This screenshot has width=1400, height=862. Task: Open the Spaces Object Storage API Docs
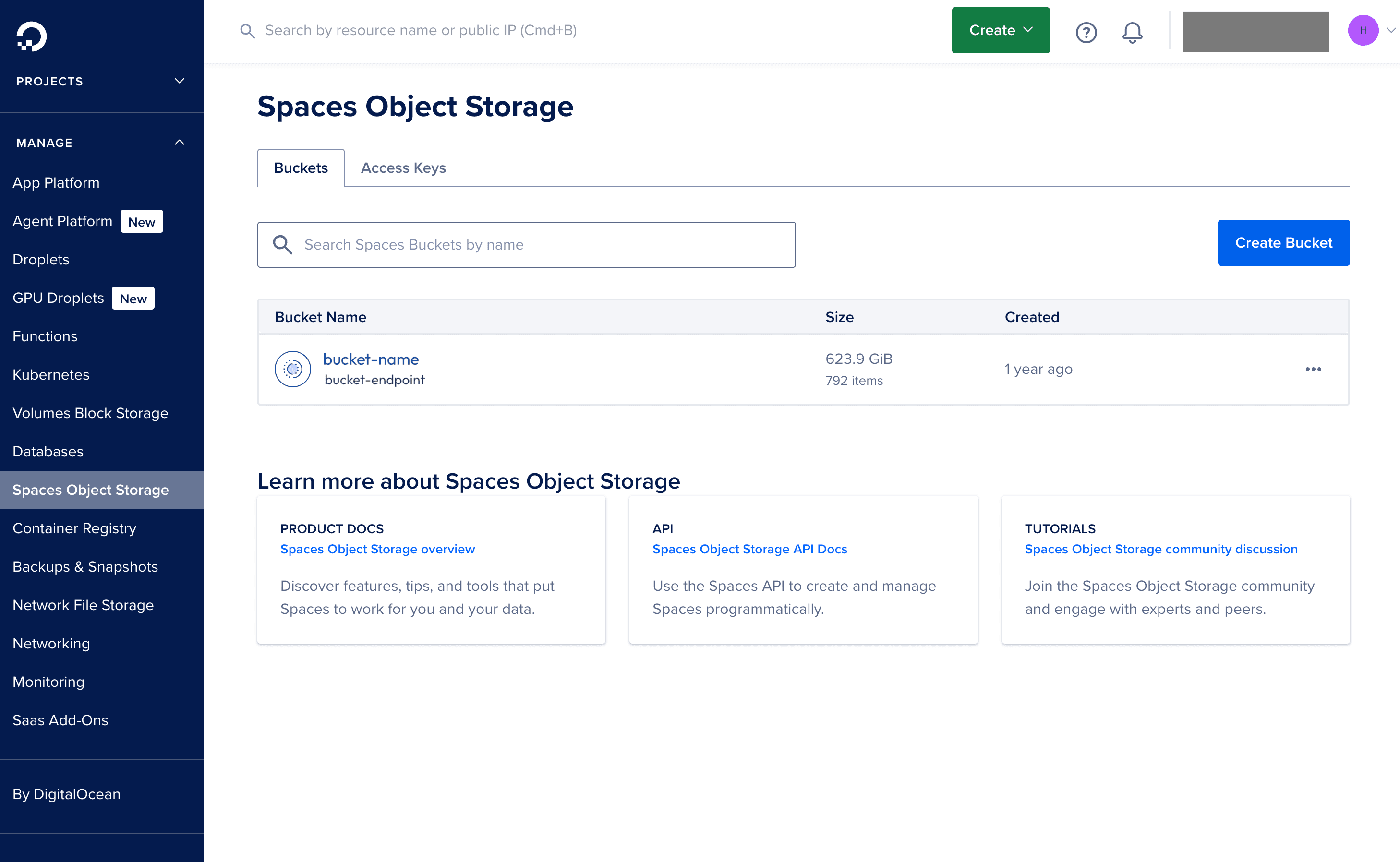750,549
